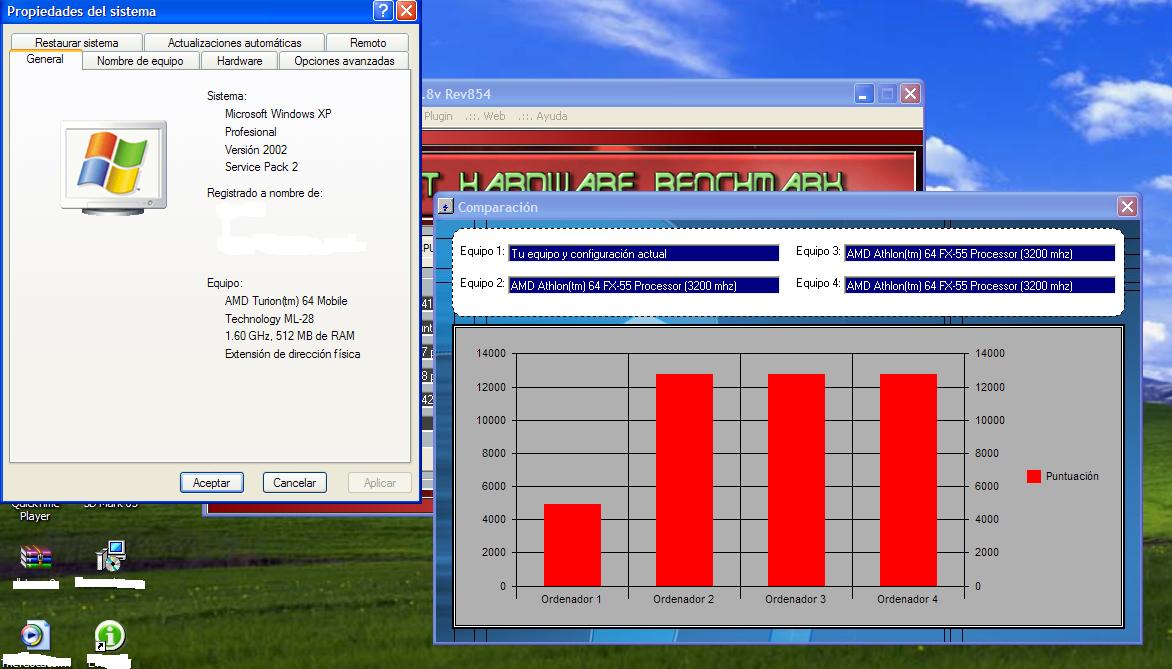Click the Ordenador 2 axis label
This screenshot has height=669, width=1172.
(x=683, y=599)
